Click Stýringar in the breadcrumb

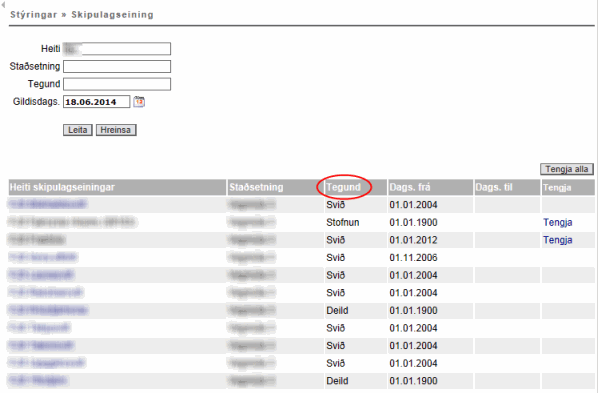pos(34,15)
